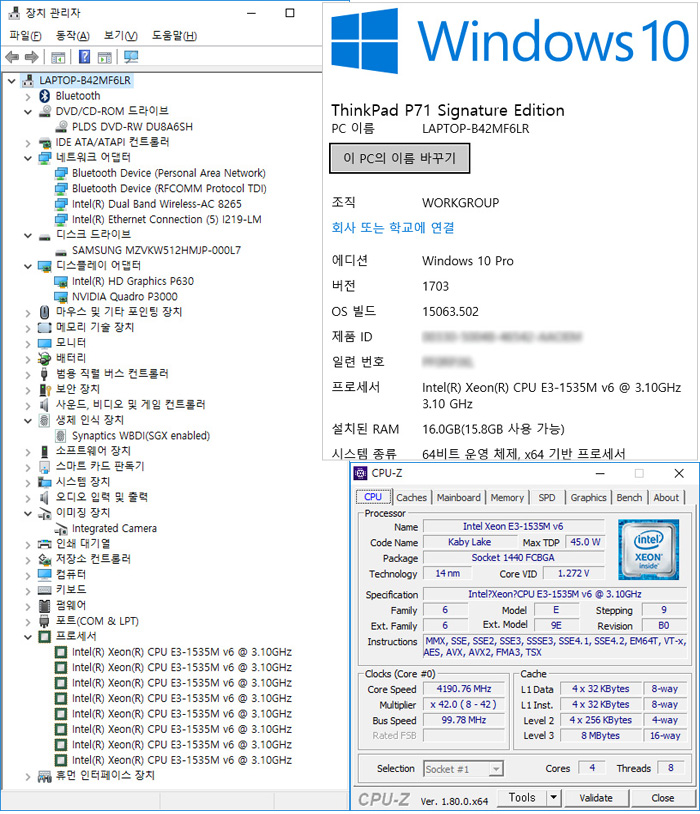Open the CPU-Z Tools dropdown arrow
Screen dimensions: 700x814
point(554,797)
